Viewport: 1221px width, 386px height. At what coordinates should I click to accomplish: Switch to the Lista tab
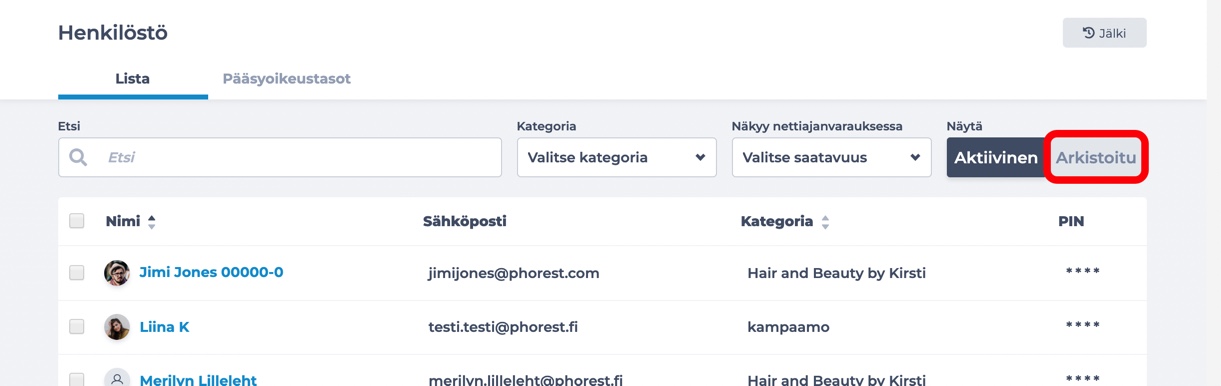[132, 78]
